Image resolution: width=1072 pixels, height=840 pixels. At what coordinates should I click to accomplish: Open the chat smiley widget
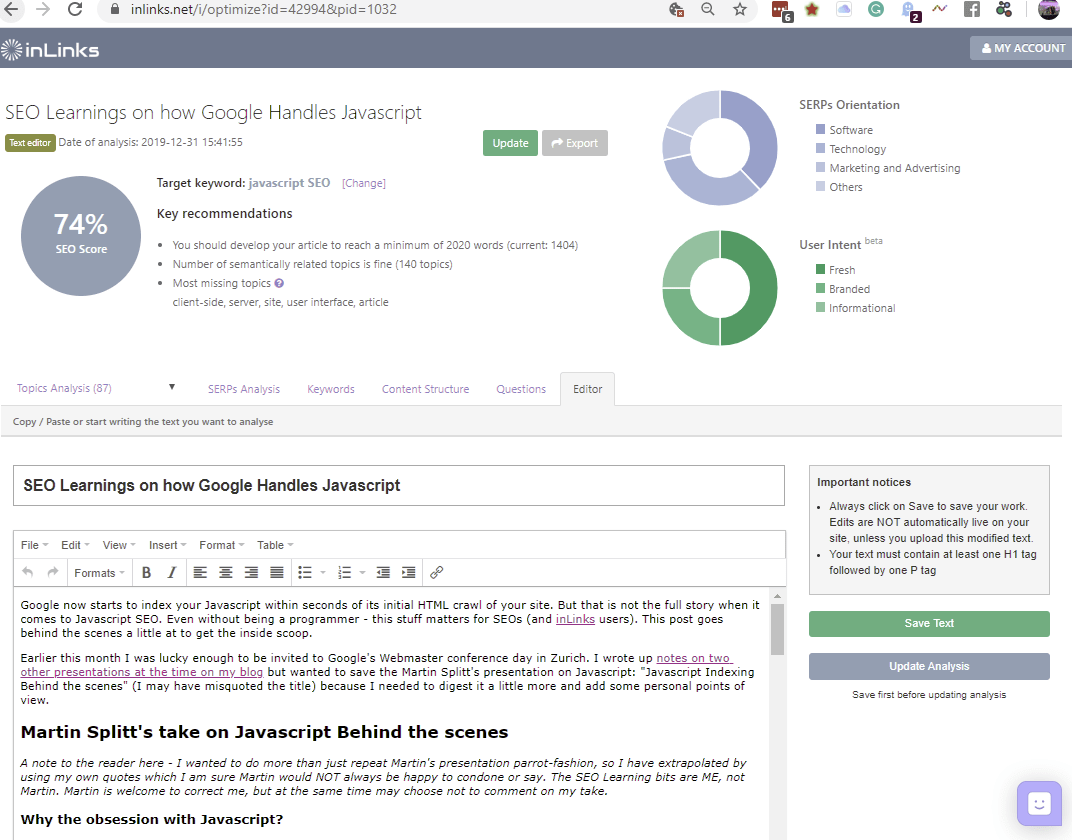[1039, 803]
